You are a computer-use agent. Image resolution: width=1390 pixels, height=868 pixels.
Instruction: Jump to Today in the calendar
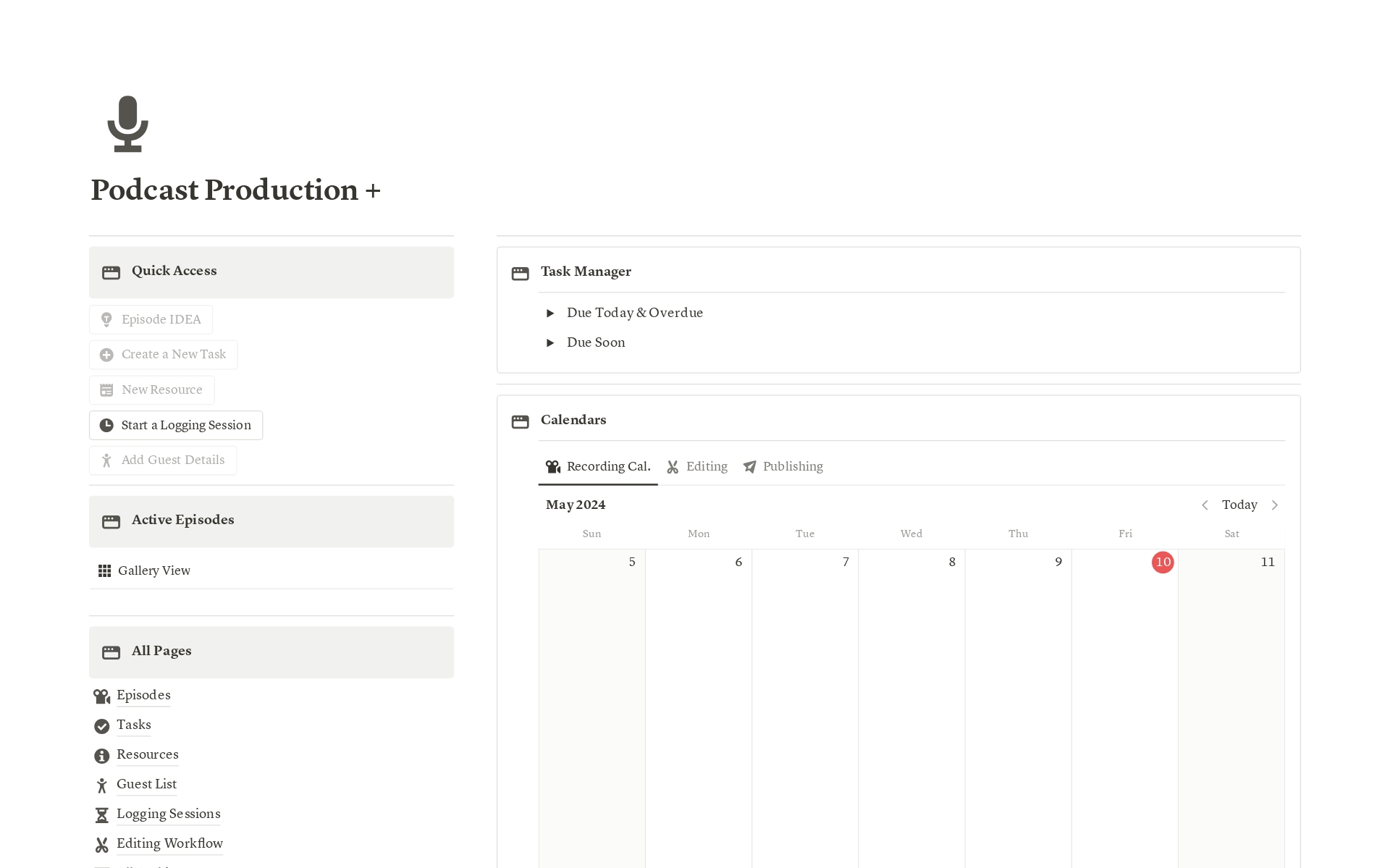point(1239,505)
